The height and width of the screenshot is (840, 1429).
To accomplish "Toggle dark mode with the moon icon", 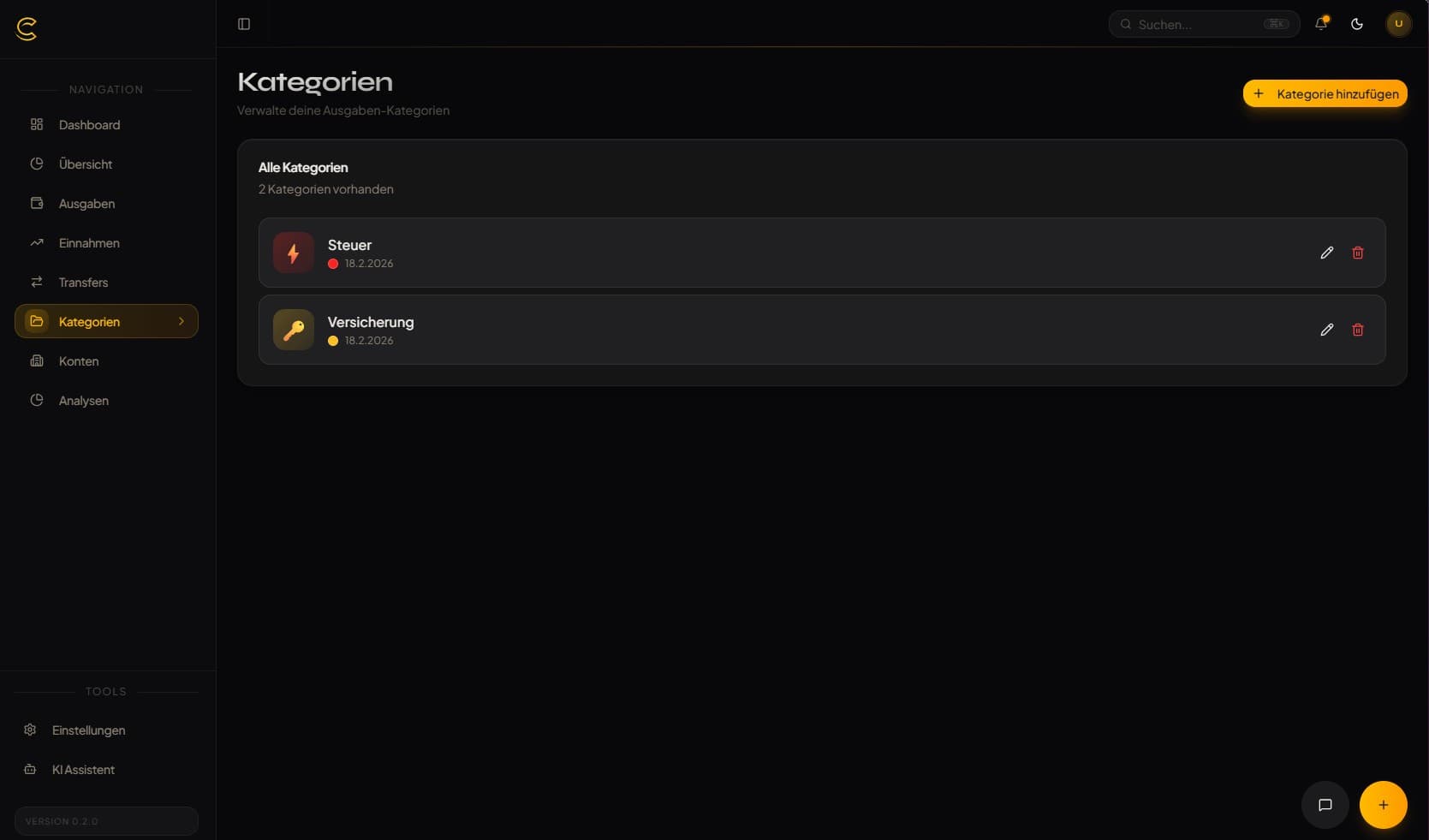I will tap(1357, 24).
